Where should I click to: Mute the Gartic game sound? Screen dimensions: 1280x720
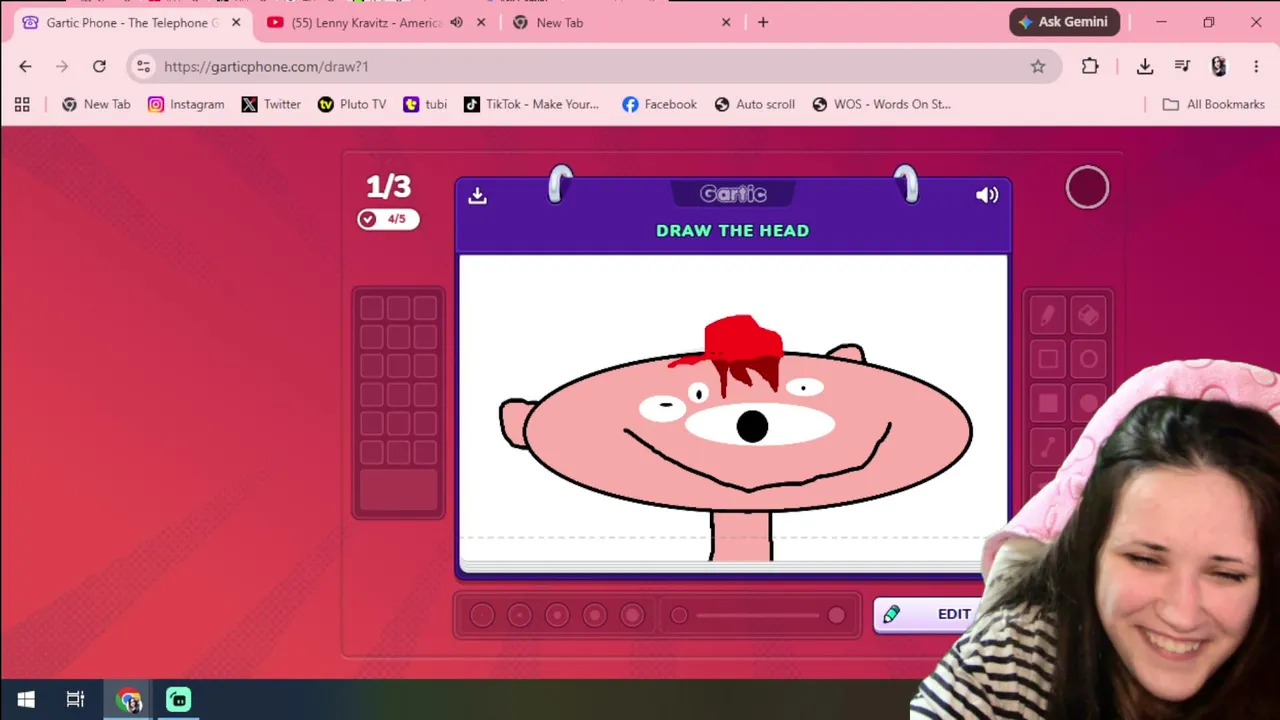pos(987,195)
